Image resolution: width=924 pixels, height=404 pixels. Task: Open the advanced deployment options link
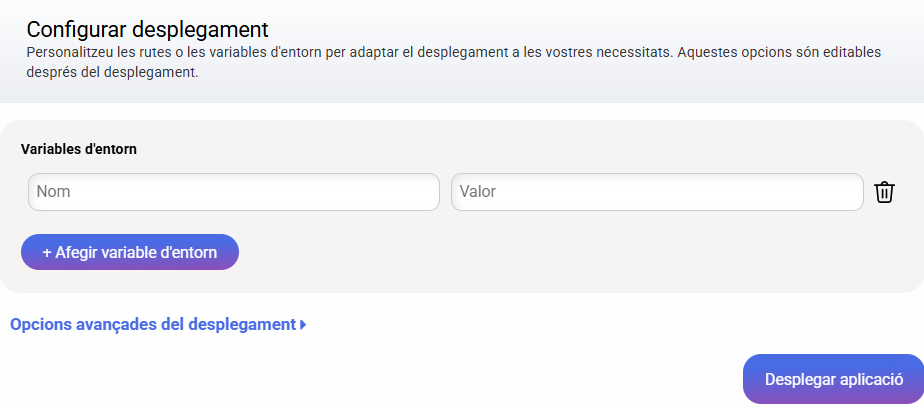click(x=154, y=324)
